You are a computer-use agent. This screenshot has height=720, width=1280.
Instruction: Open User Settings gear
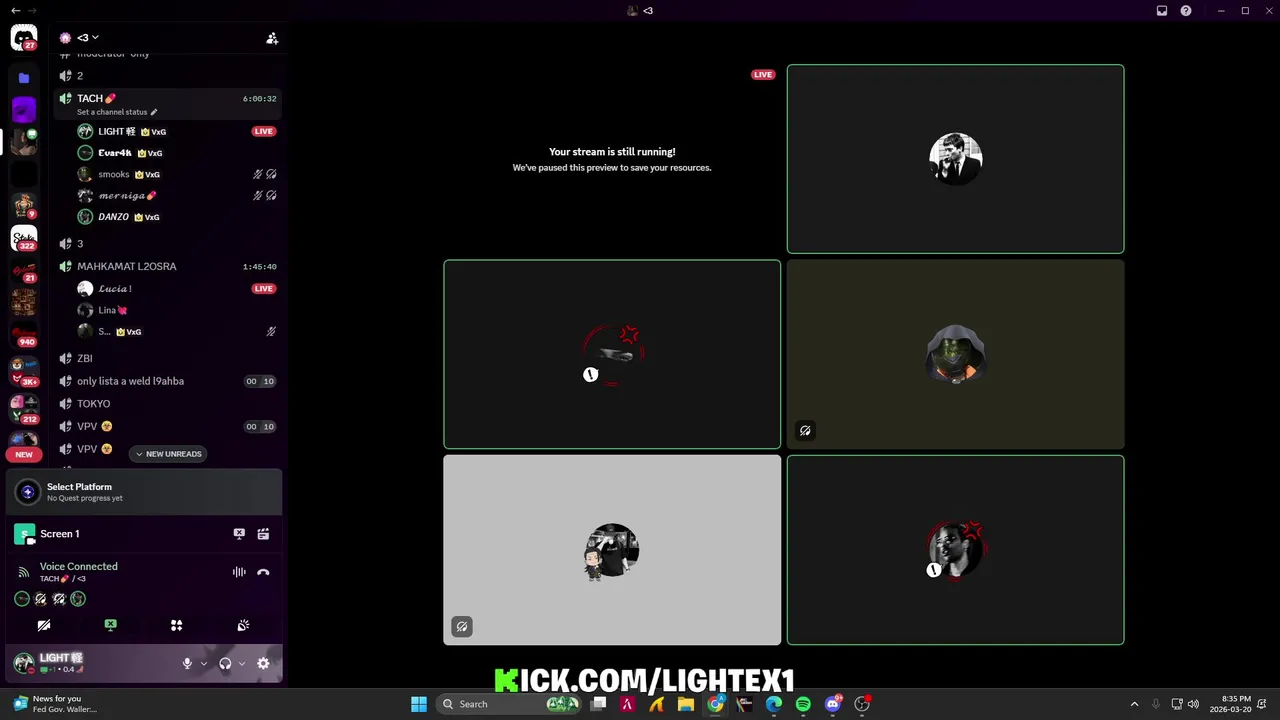[x=263, y=663]
